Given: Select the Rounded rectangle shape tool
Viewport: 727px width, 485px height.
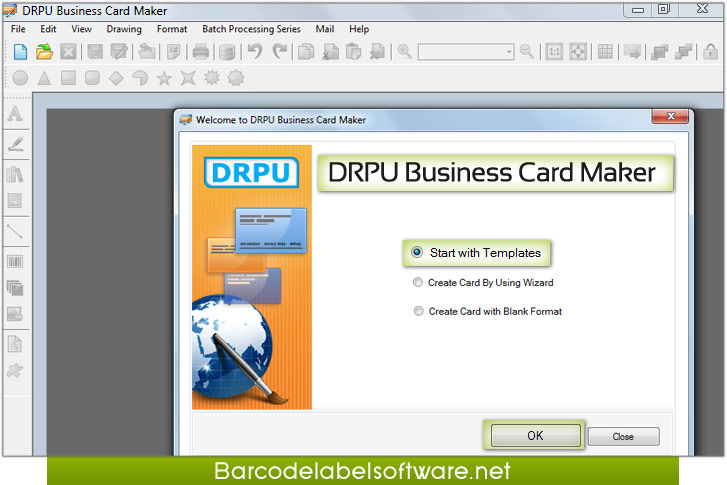Looking at the screenshot, I should 92,78.
